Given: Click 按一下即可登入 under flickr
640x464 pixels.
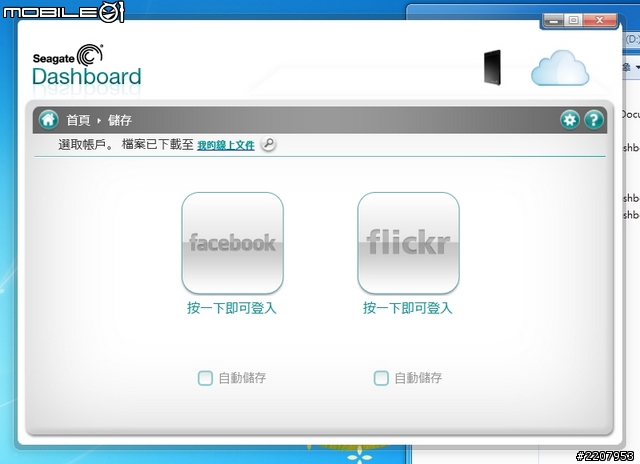Looking at the screenshot, I should (x=408, y=308).
